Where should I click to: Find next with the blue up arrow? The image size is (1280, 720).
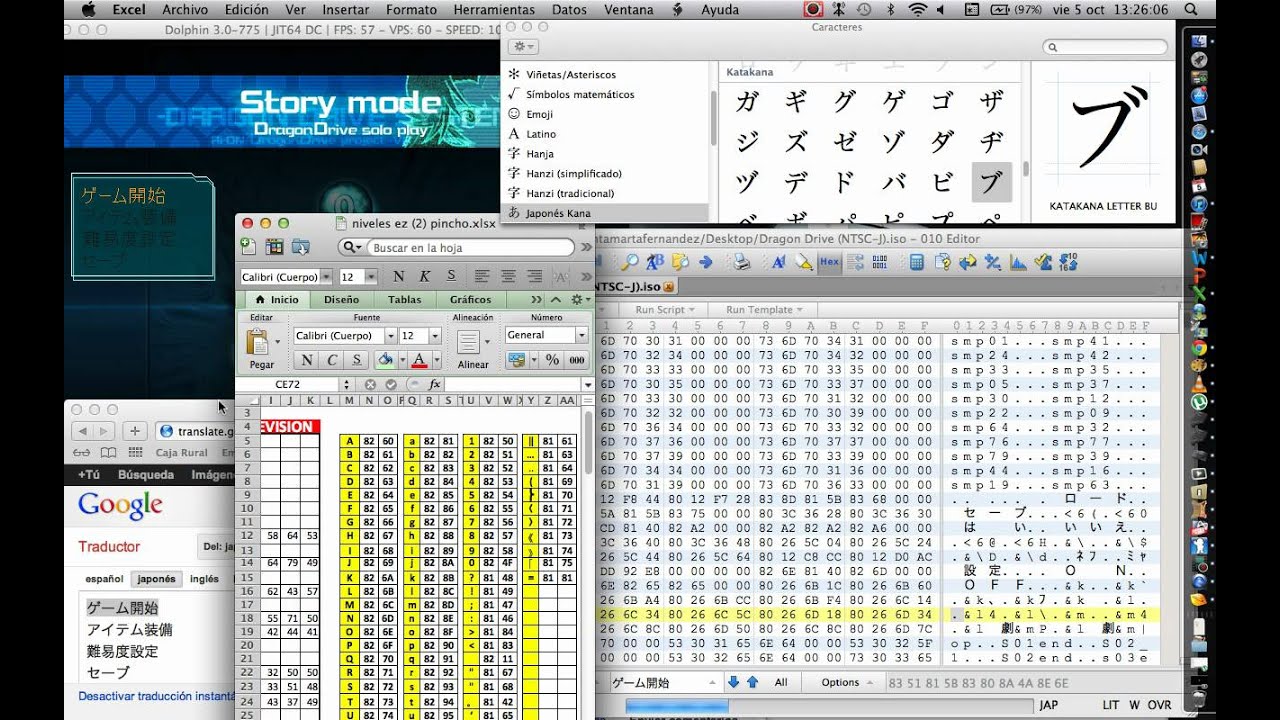point(750,682)
